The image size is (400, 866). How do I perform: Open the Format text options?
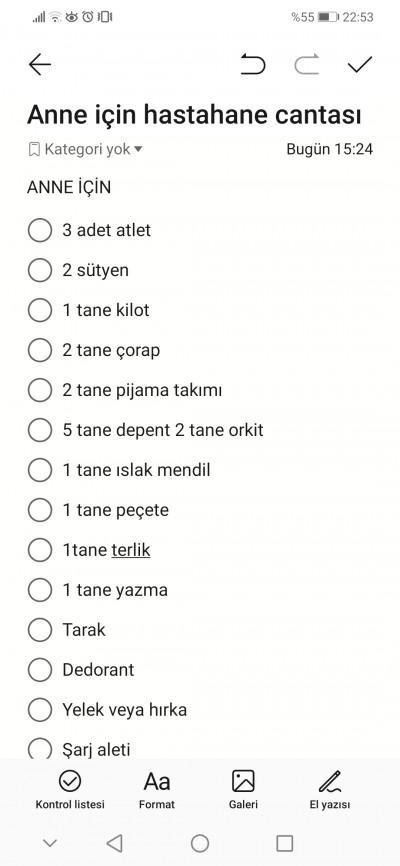point(157,790)
